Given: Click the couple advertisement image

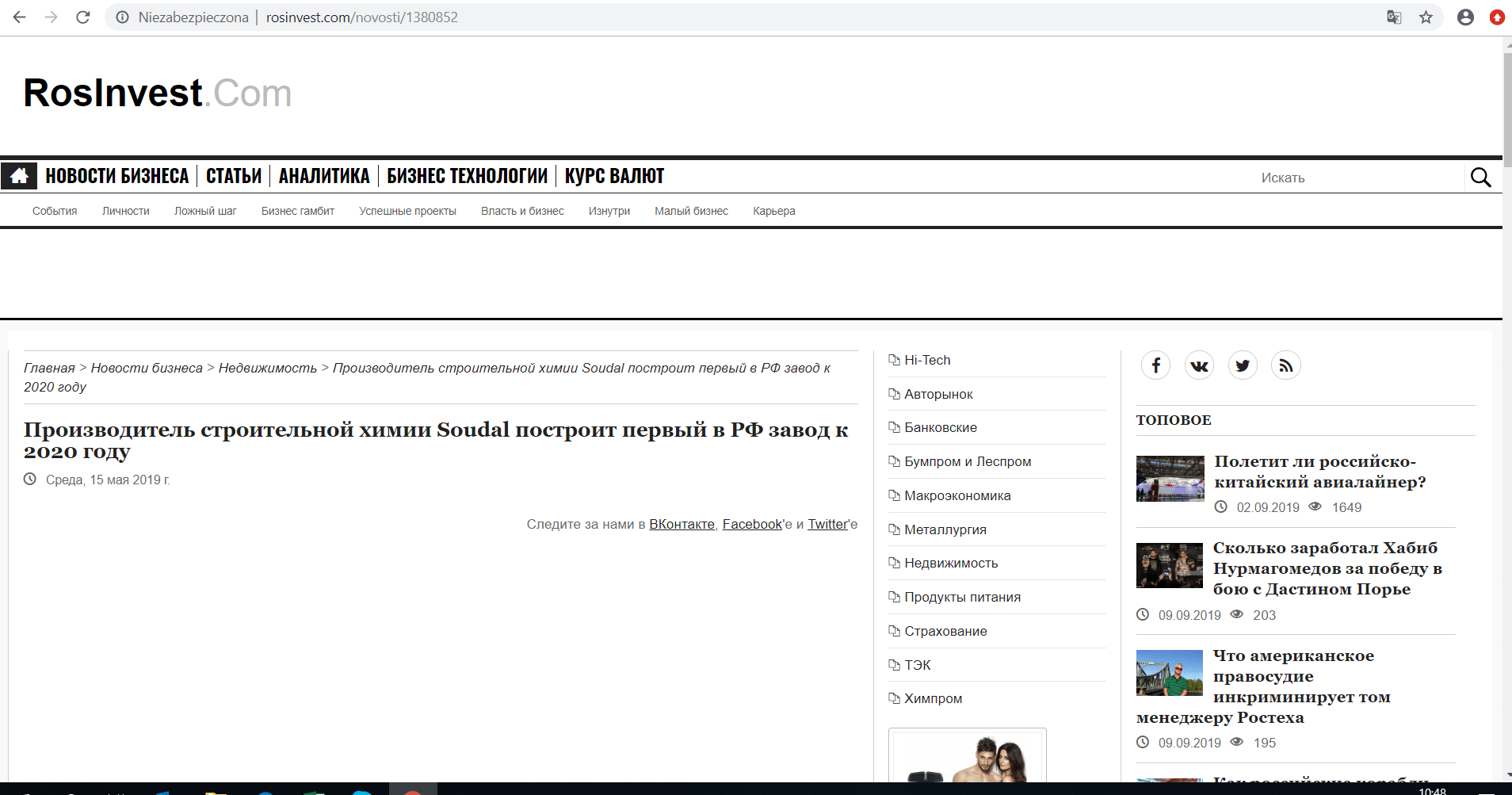Looking at the screenshot, I should click(x=968, y=755).
